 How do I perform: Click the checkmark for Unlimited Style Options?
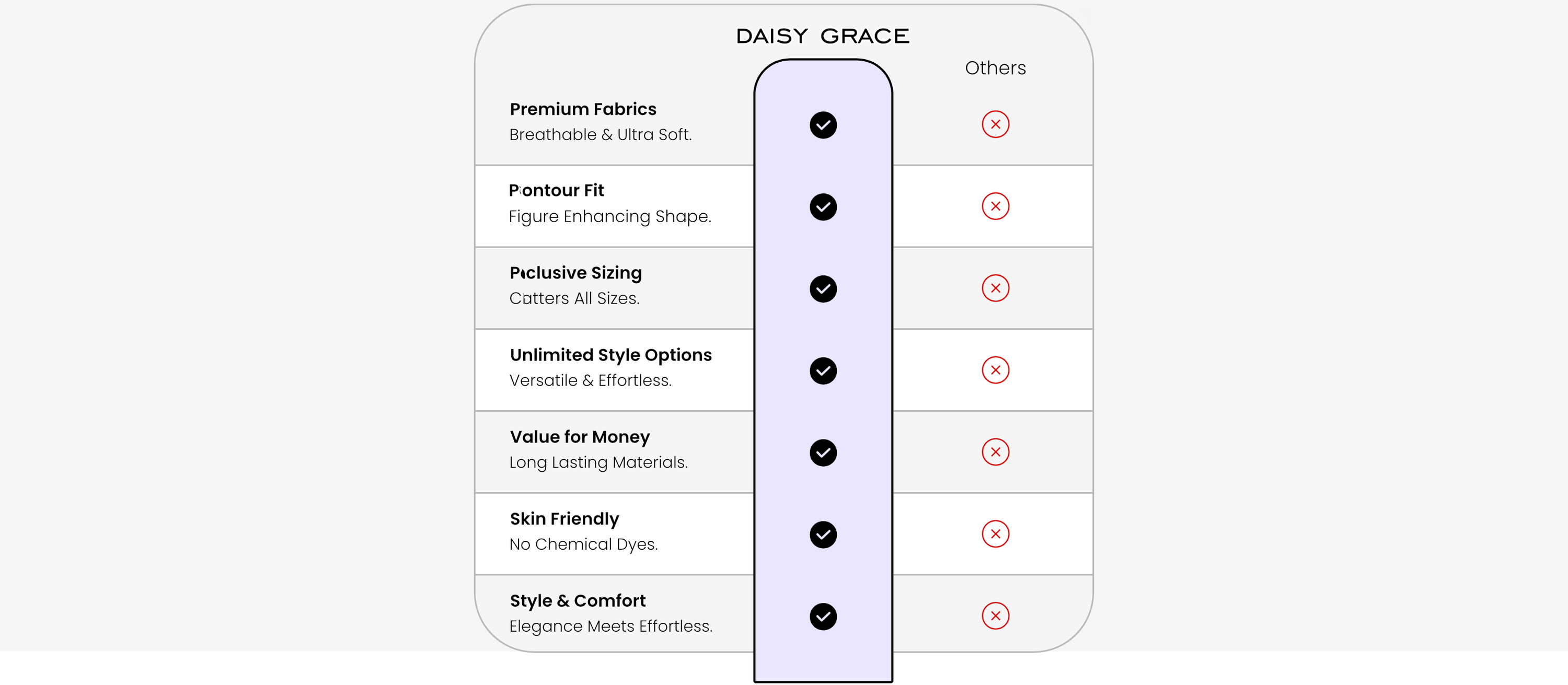823,370
